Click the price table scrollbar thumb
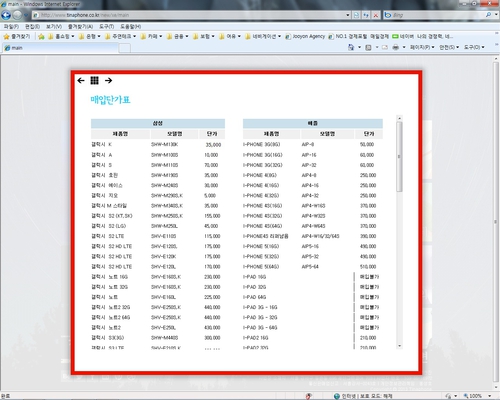The height and width of the screenshot is (400, 500). pos(399,157)
